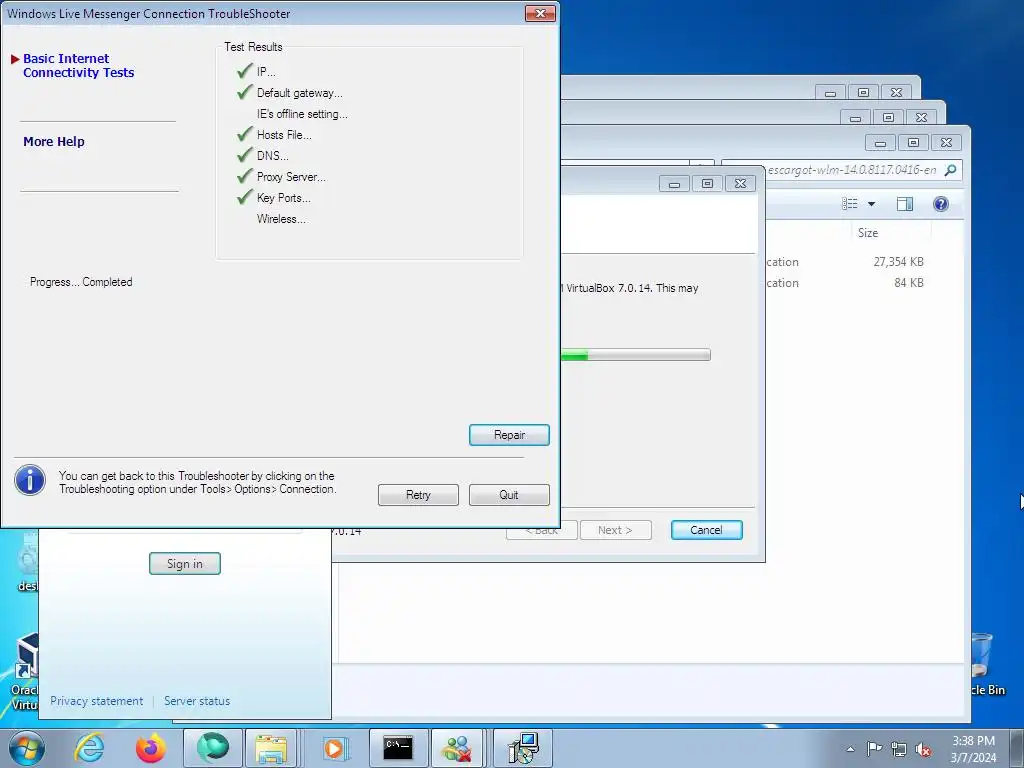Click the Retry button
Image resolution: width=1024 pixels, height=768 pixels.
418,495
